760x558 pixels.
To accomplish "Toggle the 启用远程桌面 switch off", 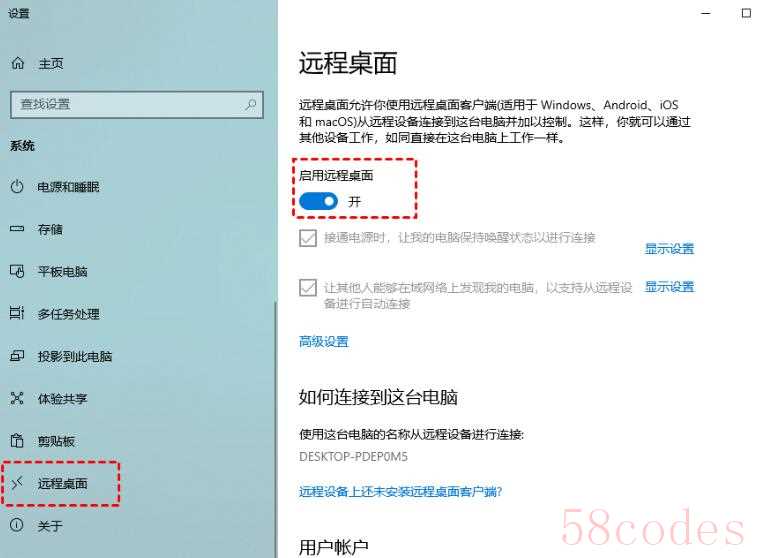I will click(318, 201).
